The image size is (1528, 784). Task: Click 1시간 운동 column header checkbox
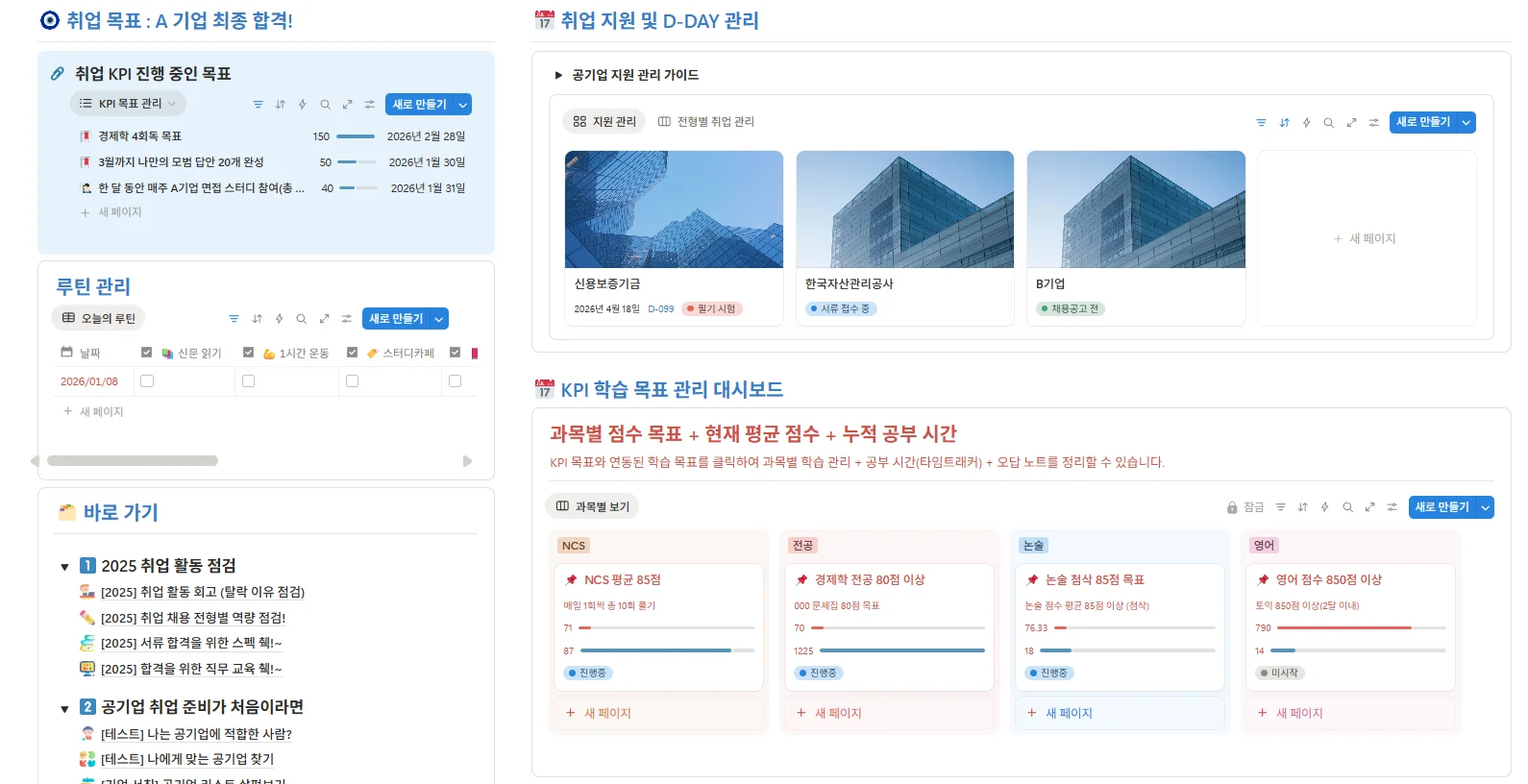(248, 353)
